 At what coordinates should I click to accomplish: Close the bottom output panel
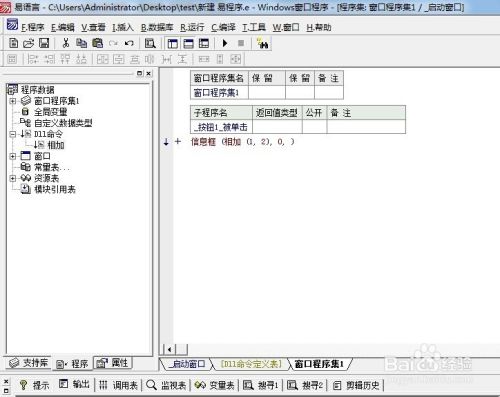click(6, 382)
